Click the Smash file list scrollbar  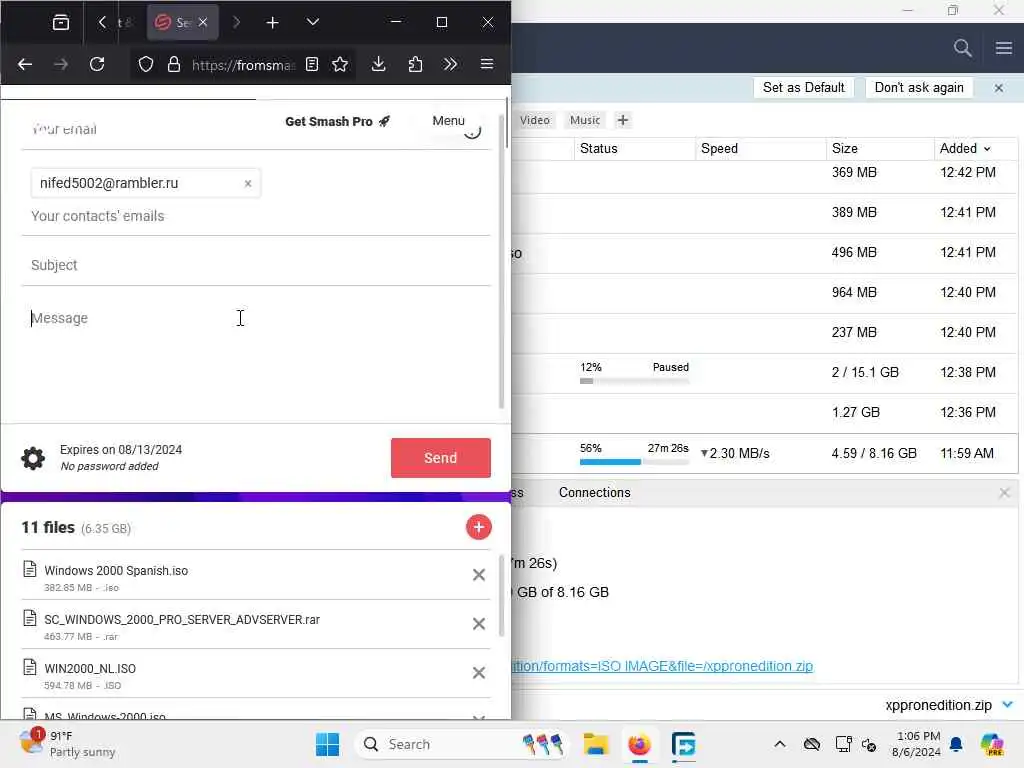coord(501,596)
